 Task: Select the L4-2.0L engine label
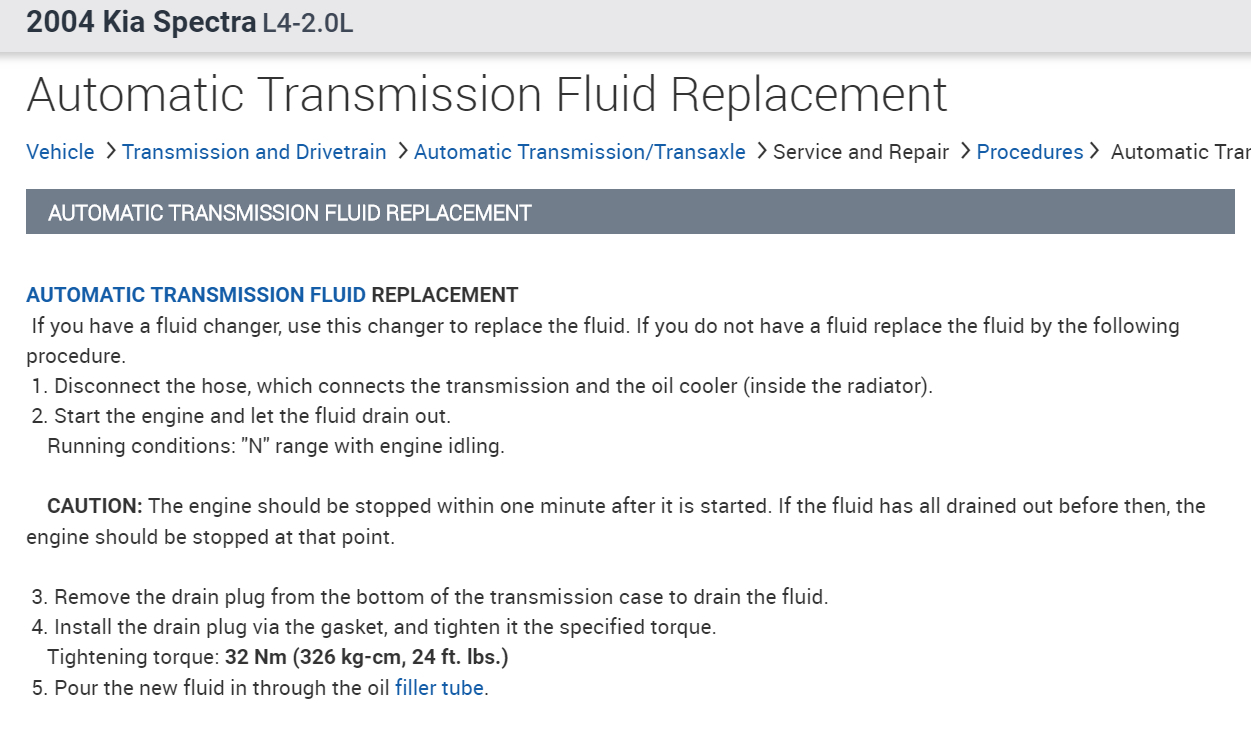coord(308,23)
